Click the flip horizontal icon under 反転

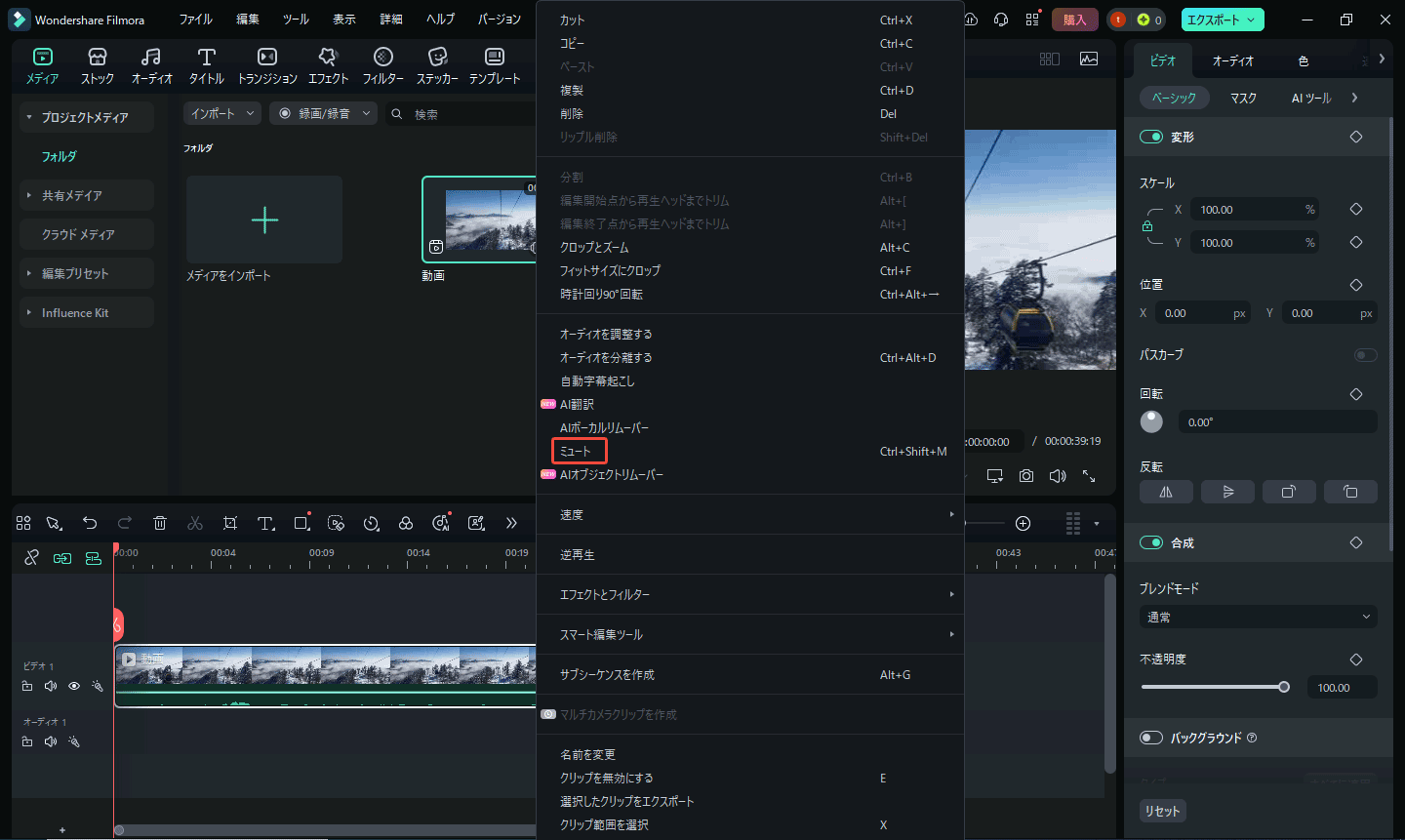(x=1166, y=492)
